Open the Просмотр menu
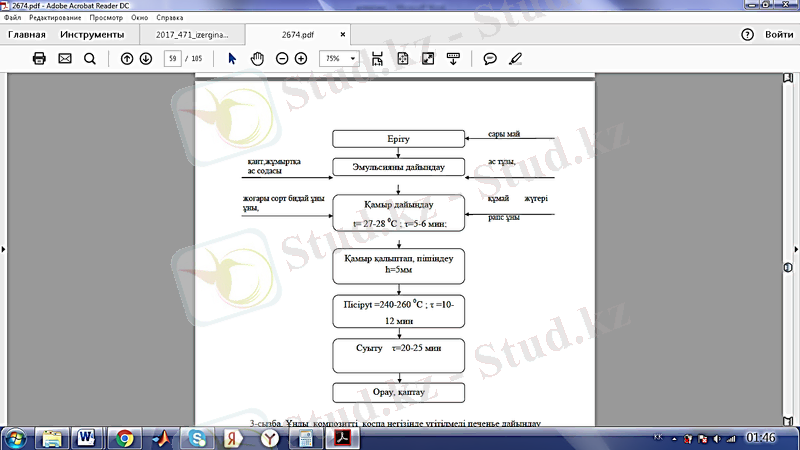The width and height of the screenshot is (800, 450). (x=106, y=17)
